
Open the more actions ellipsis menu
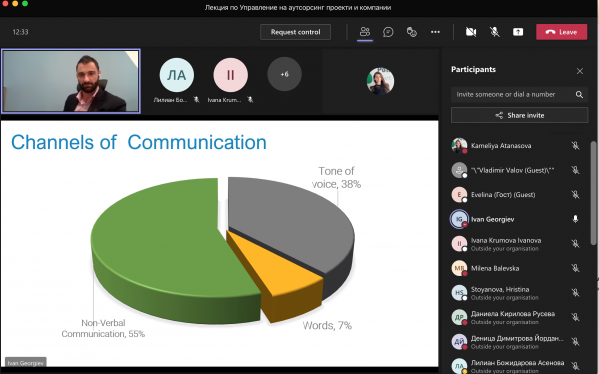tap(435, 32)
